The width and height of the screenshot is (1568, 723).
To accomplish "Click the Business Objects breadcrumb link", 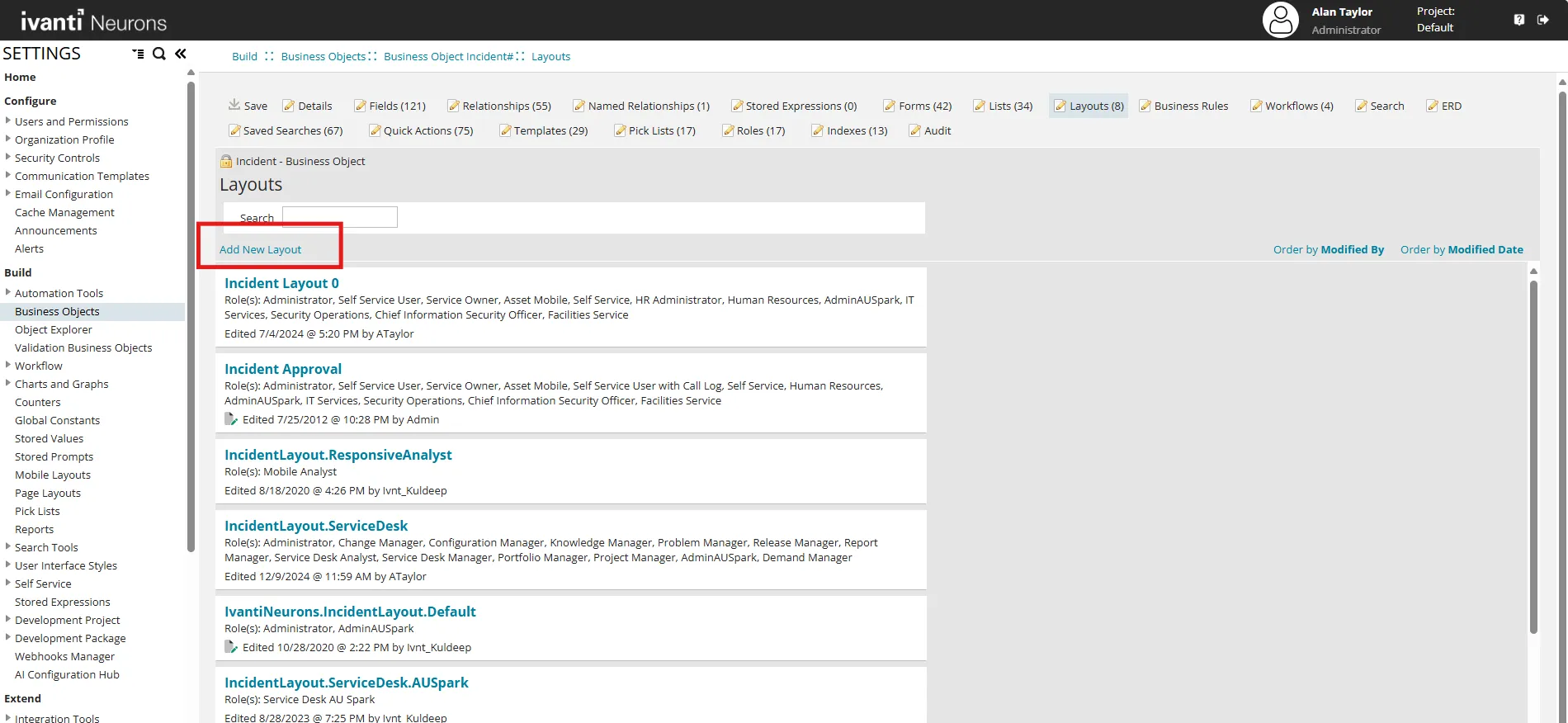I will click(x=324, y=56).
